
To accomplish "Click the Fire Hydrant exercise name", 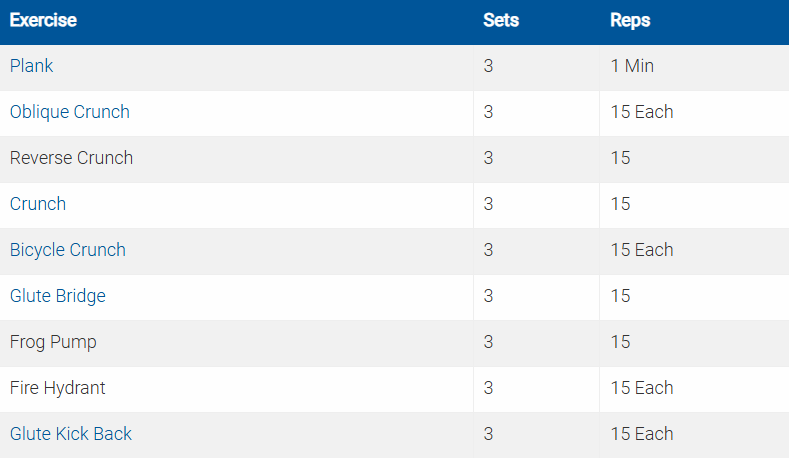I will 57,388.
